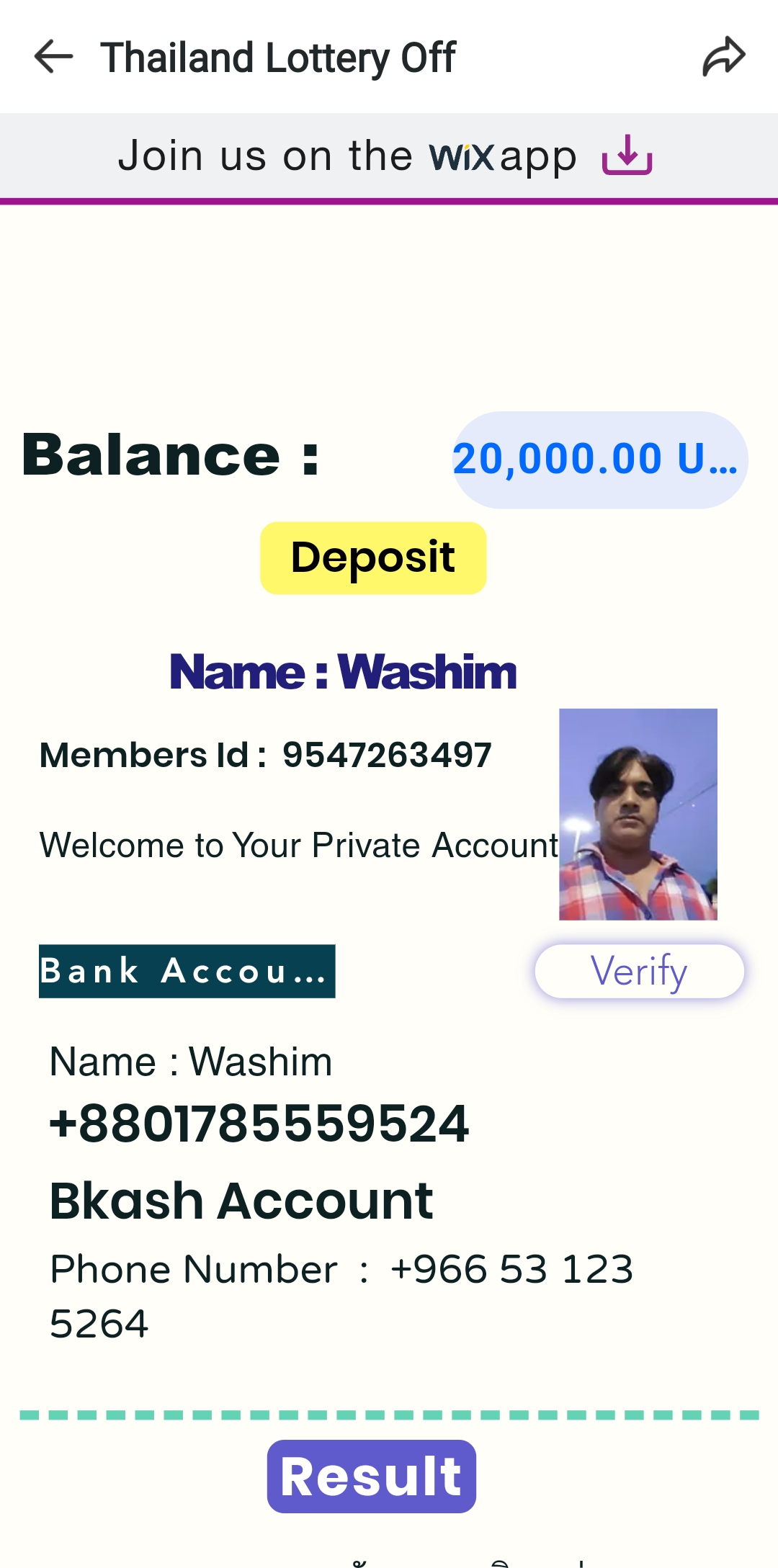Tap the Balance label

(x=171, y=456)
